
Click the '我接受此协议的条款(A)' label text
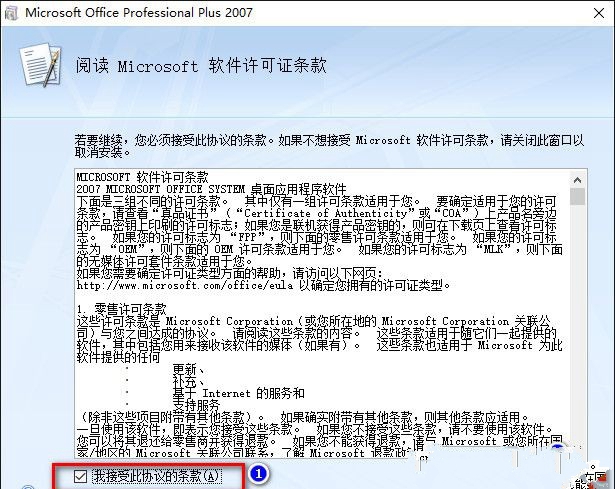[157, 476]
